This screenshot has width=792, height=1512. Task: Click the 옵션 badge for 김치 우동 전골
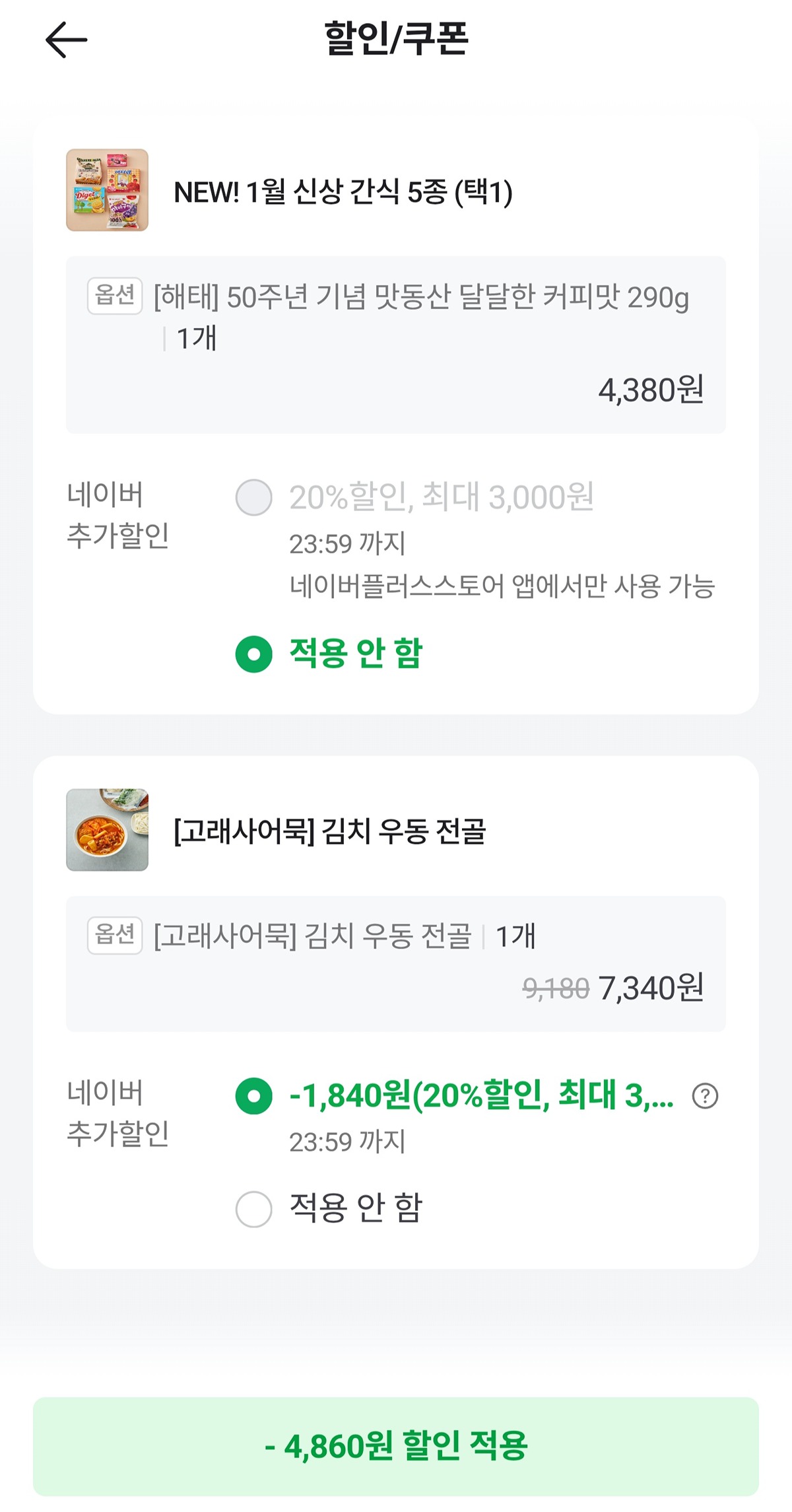[x=115, y=935]
